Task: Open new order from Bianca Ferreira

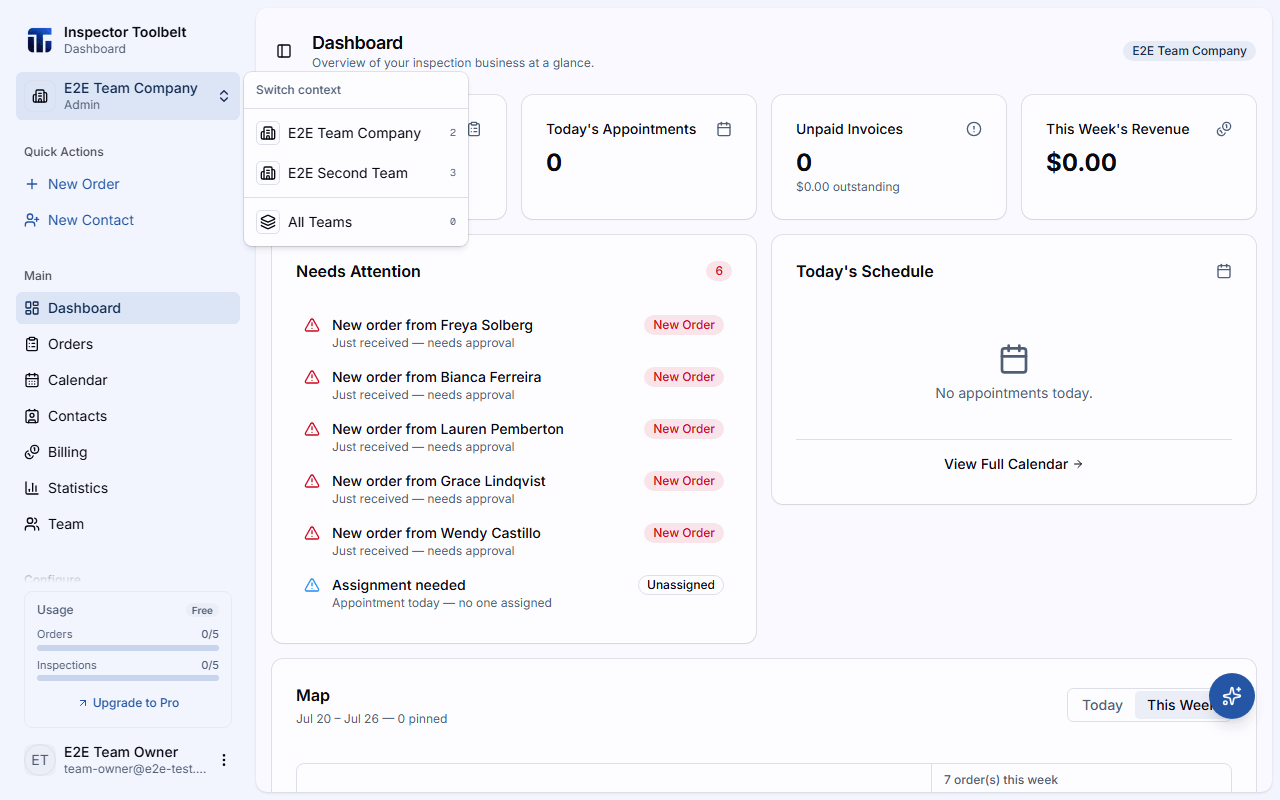Action: tap(514, 385)
